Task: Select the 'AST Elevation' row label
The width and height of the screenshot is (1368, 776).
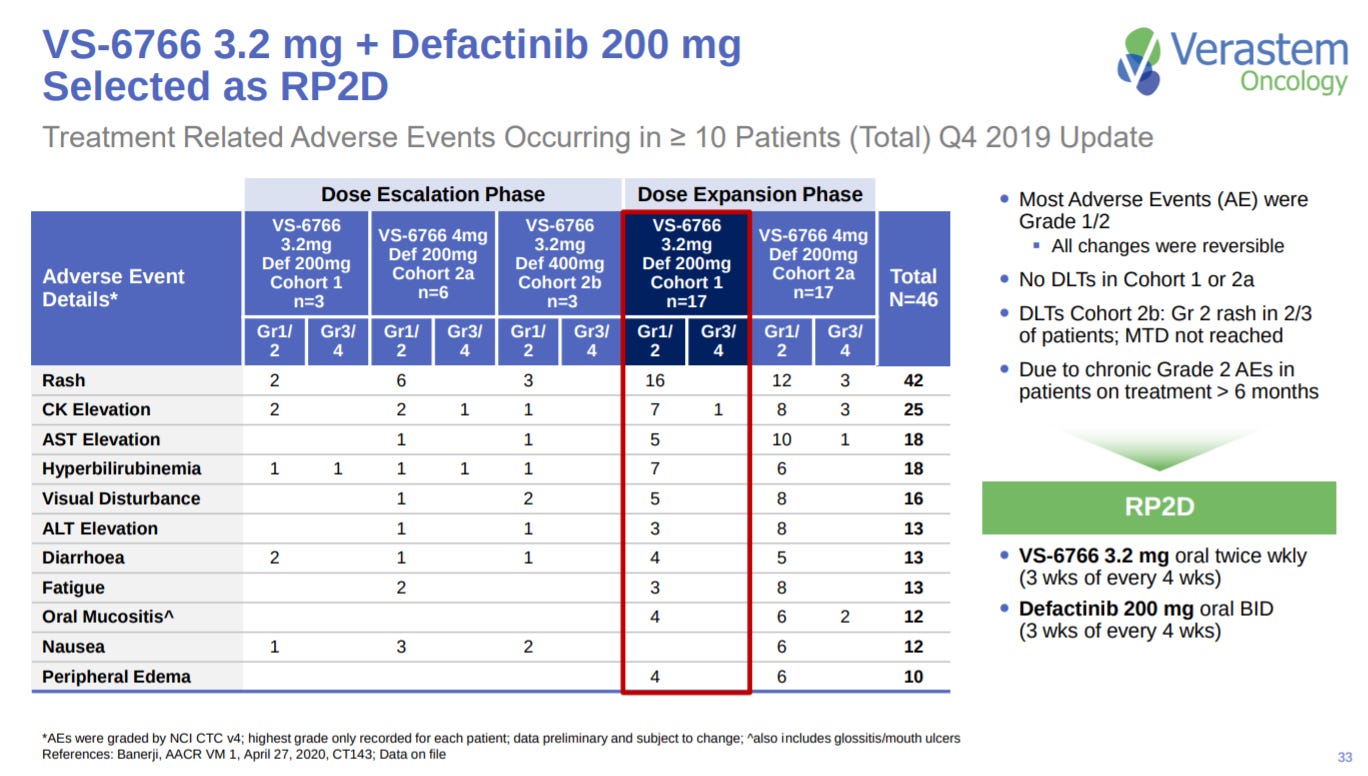Action: click(x=101, y=440)
